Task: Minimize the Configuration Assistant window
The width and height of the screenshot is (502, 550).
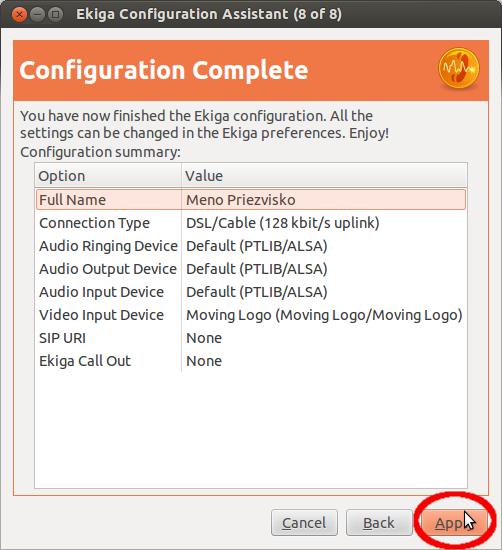Action: [38, 15]
